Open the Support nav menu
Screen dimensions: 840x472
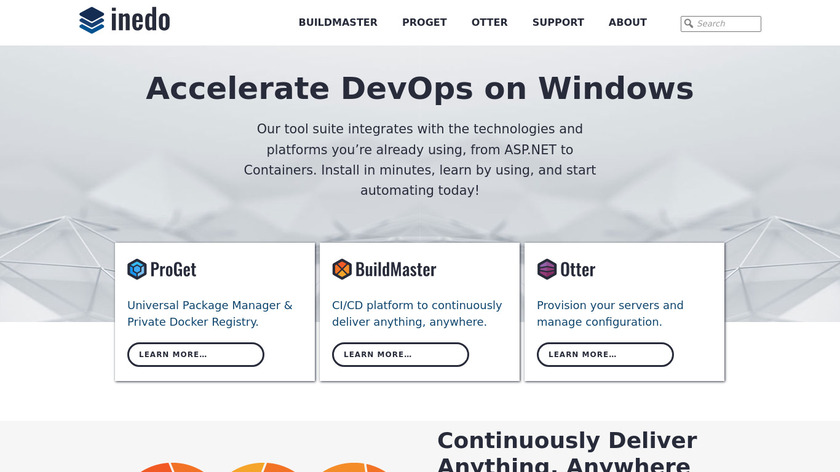(558, 23)
